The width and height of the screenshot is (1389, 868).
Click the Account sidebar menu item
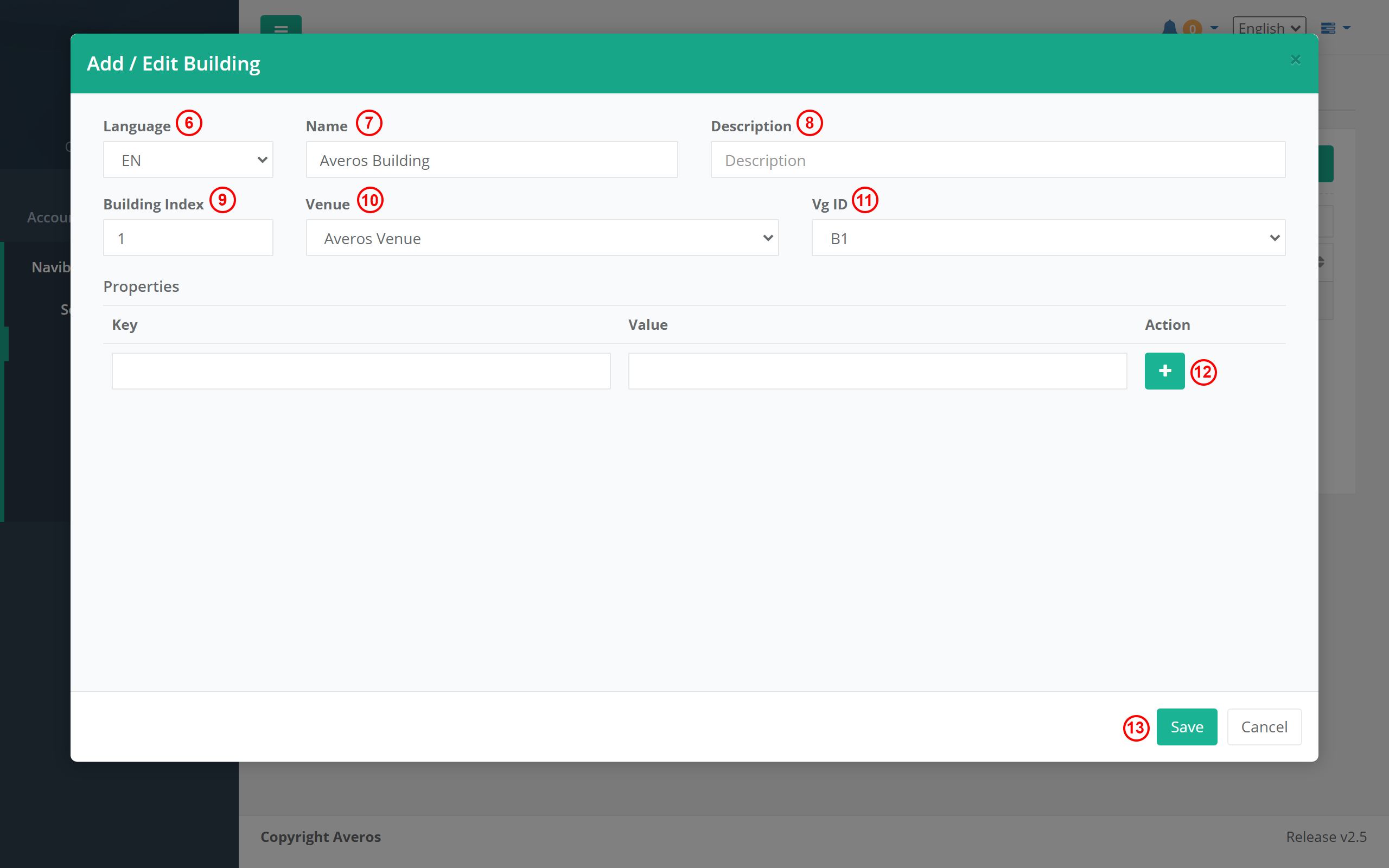click(x=49, y=218)
